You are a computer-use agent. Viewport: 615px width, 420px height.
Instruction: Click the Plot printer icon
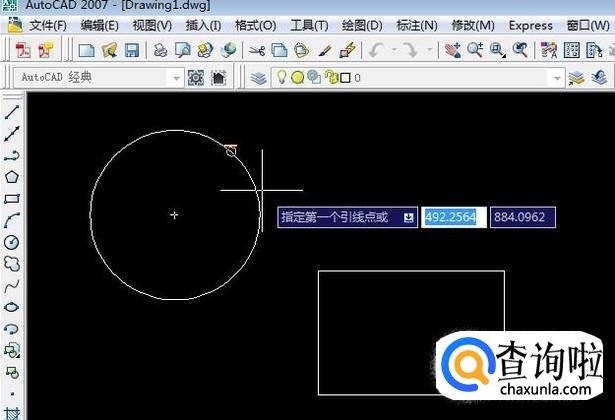pos(160,50)
